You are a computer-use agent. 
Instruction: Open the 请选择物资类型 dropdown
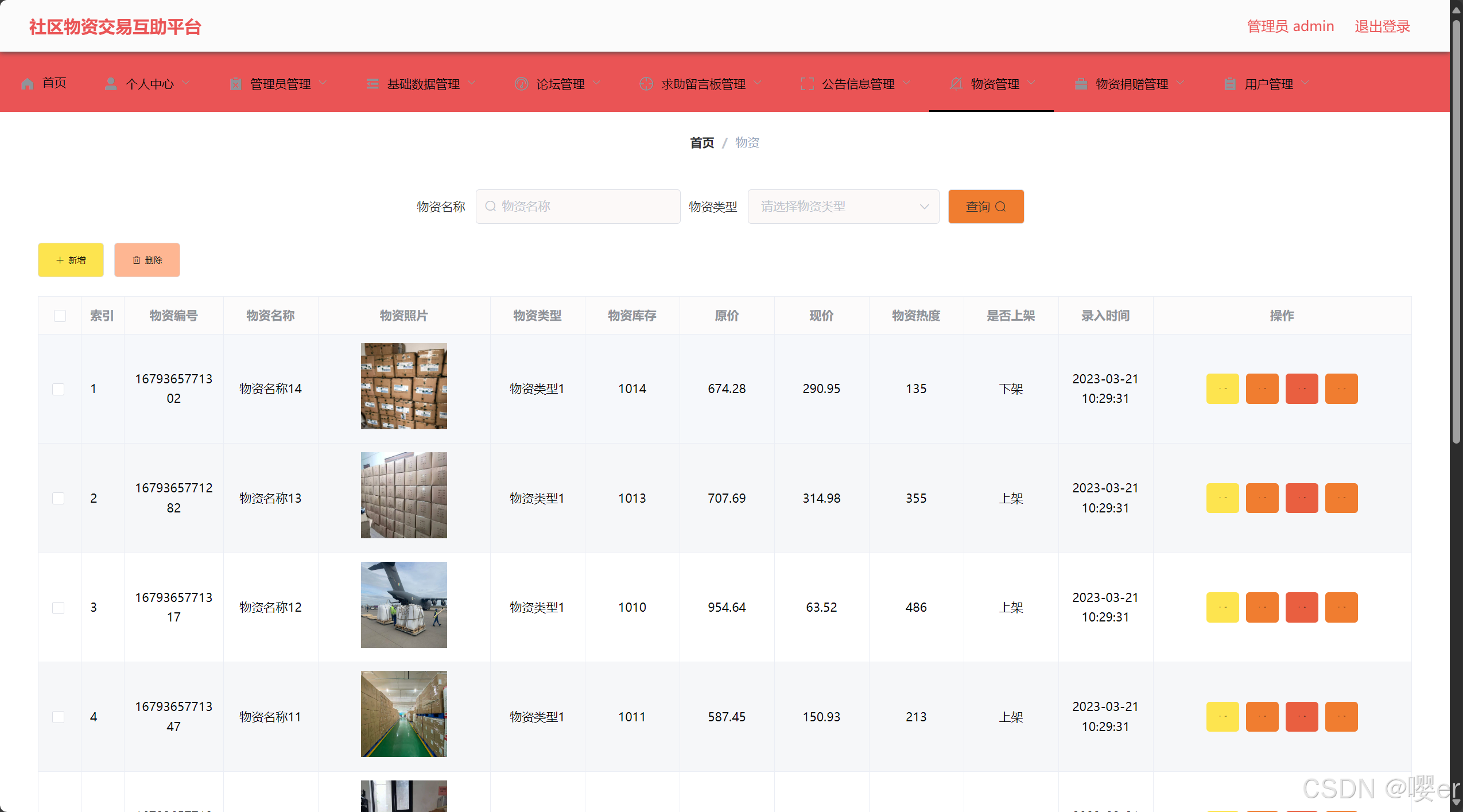point(843,207)
